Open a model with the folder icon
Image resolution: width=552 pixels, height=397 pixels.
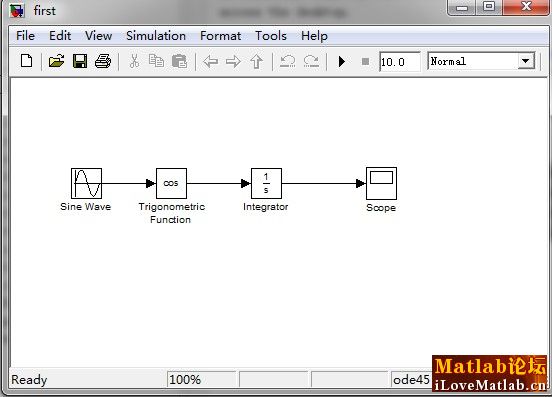pos(56,61)
